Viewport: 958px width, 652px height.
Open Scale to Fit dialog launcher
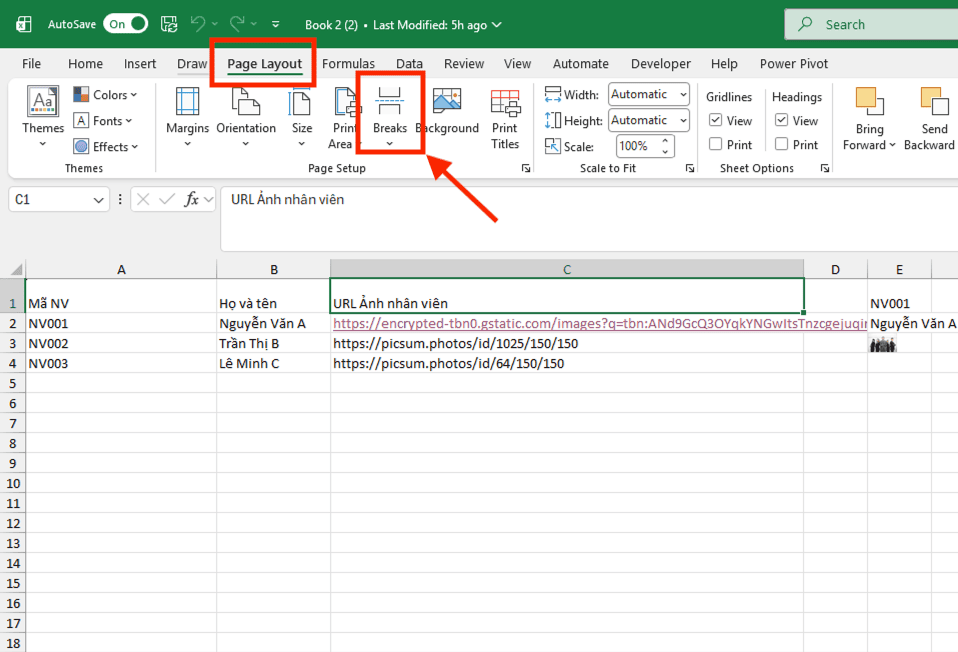pyautogui.click(x=690, y=168)
